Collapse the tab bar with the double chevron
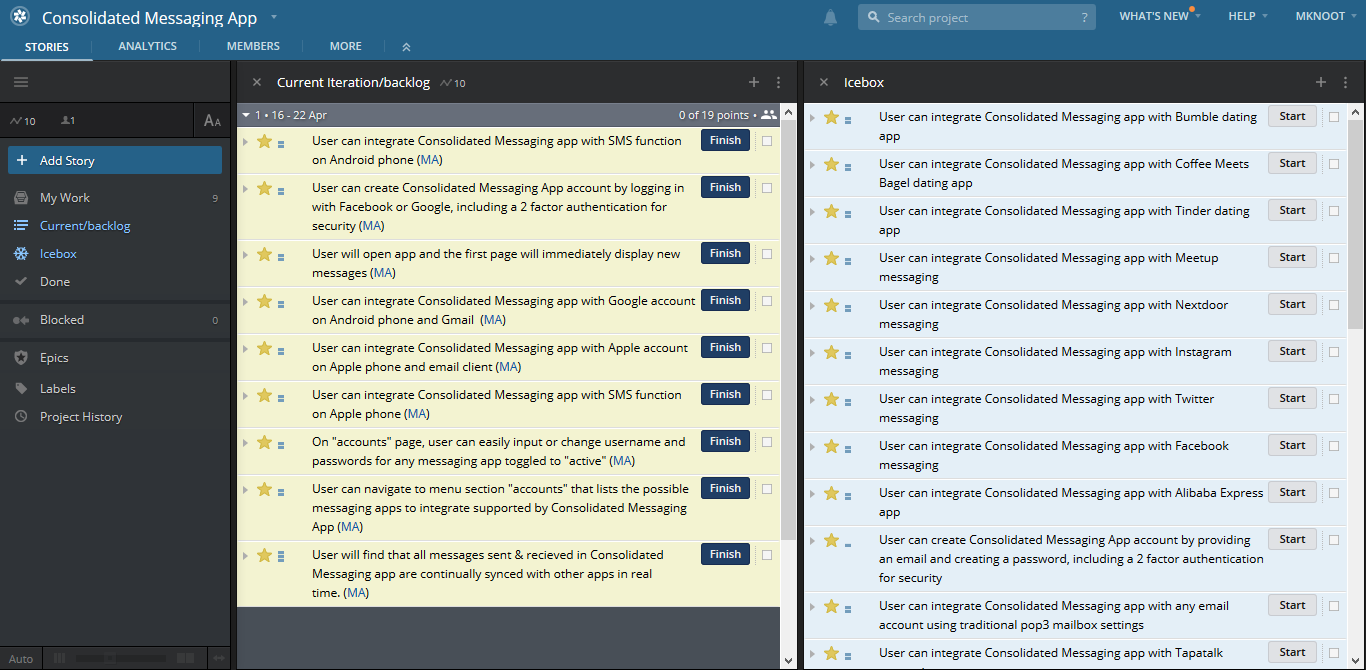 tap(405, 45)
